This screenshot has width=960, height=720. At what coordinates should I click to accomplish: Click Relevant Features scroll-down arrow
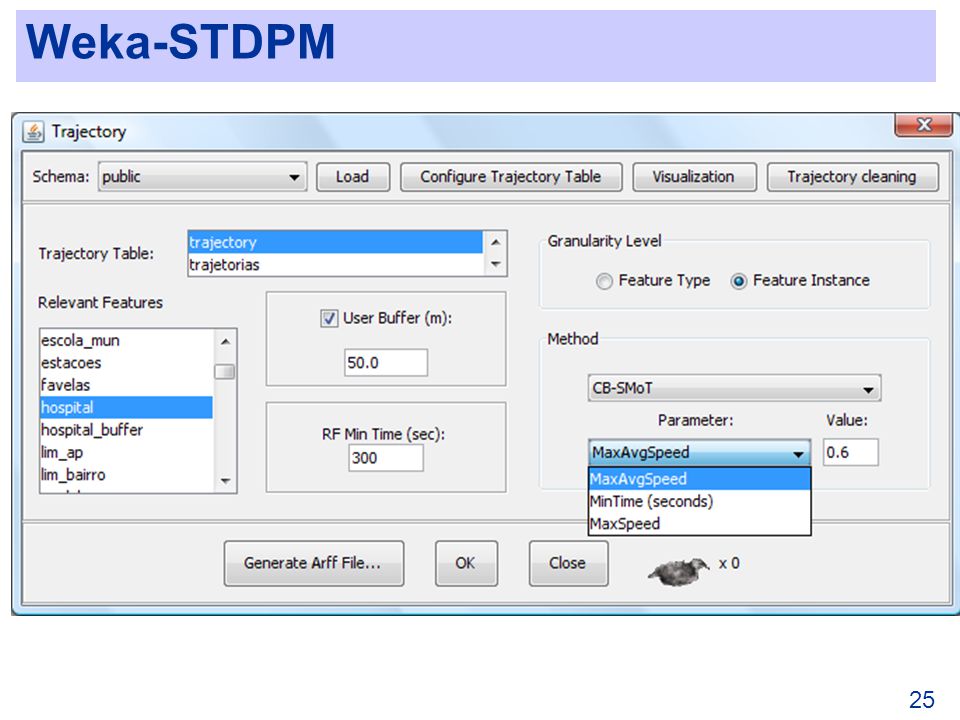[x=225, y=481]
